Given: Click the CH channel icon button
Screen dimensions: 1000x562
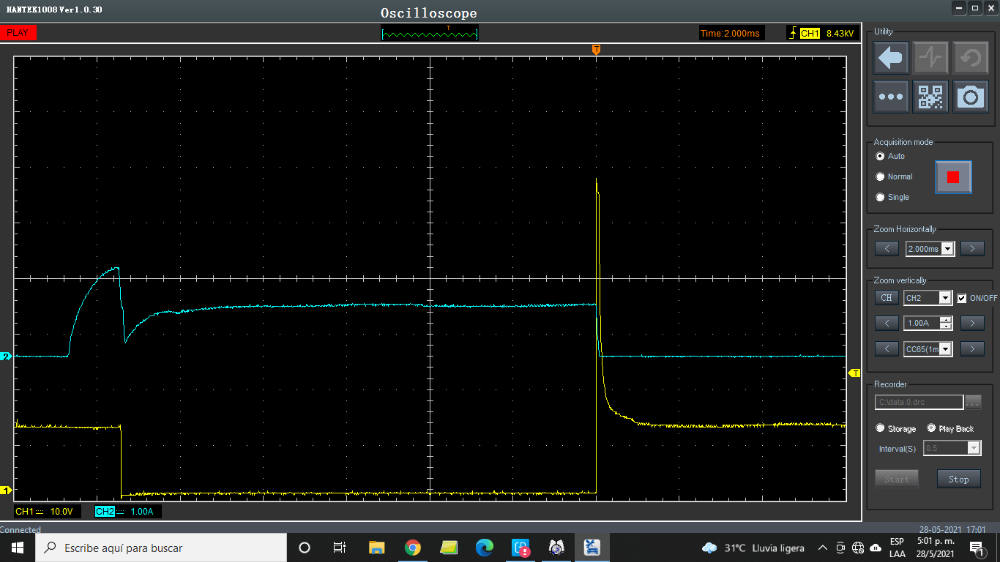Looking at the screenshot, I should [x=885, y=298].
